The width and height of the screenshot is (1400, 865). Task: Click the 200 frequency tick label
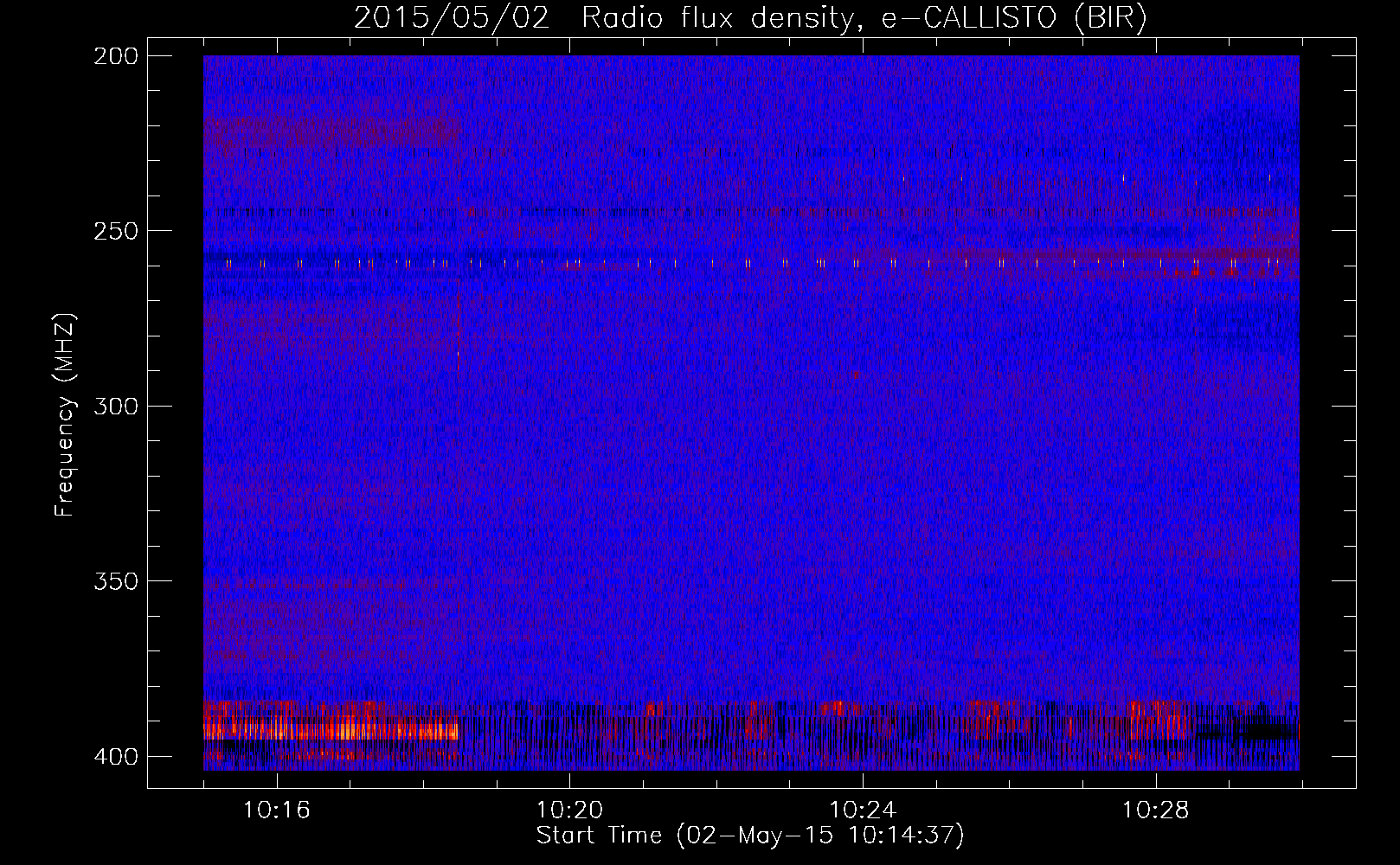[x=116, y=56]
